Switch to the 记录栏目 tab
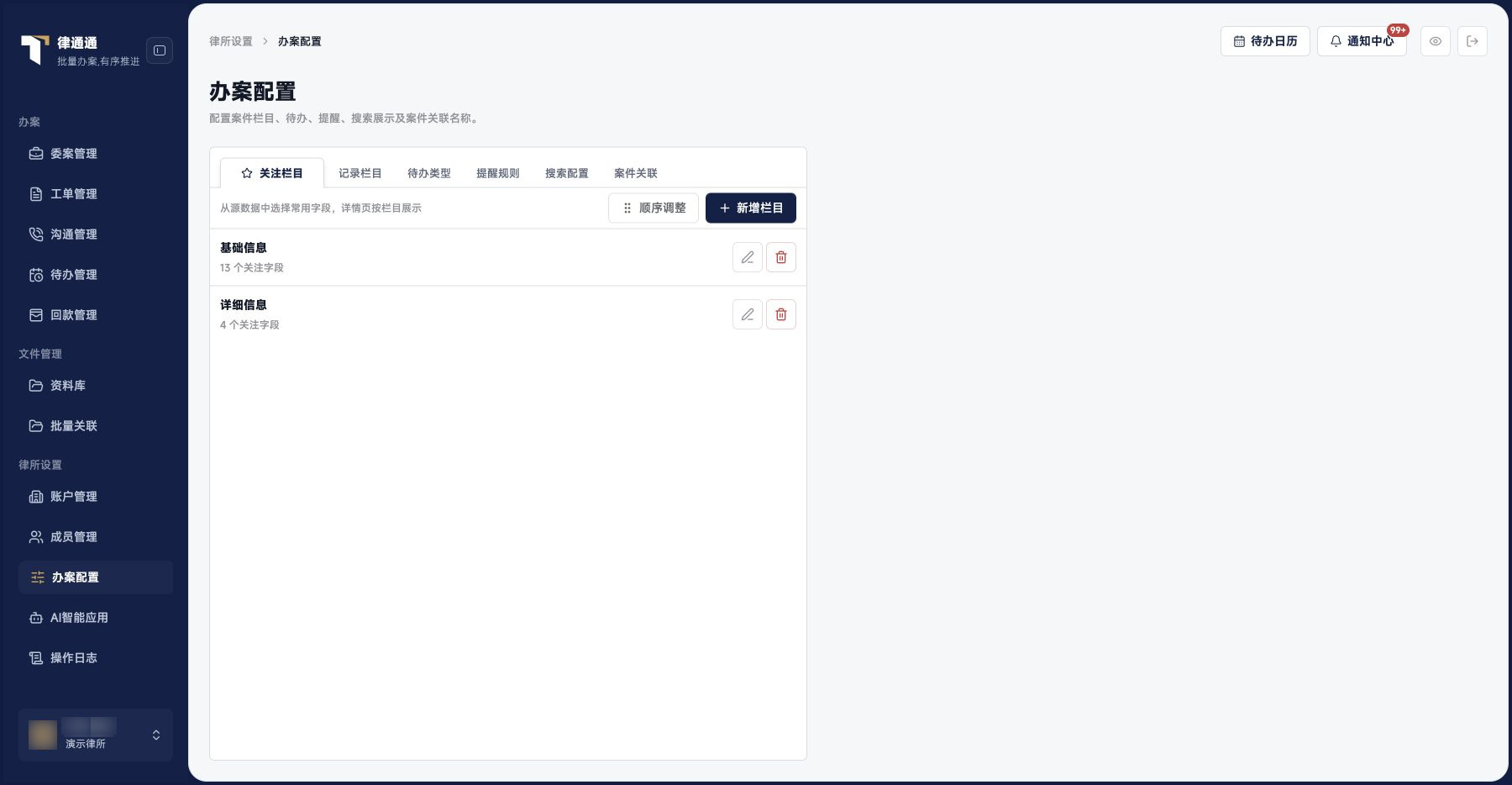This screenshot has height=785, width=1512. coord(360,173)
